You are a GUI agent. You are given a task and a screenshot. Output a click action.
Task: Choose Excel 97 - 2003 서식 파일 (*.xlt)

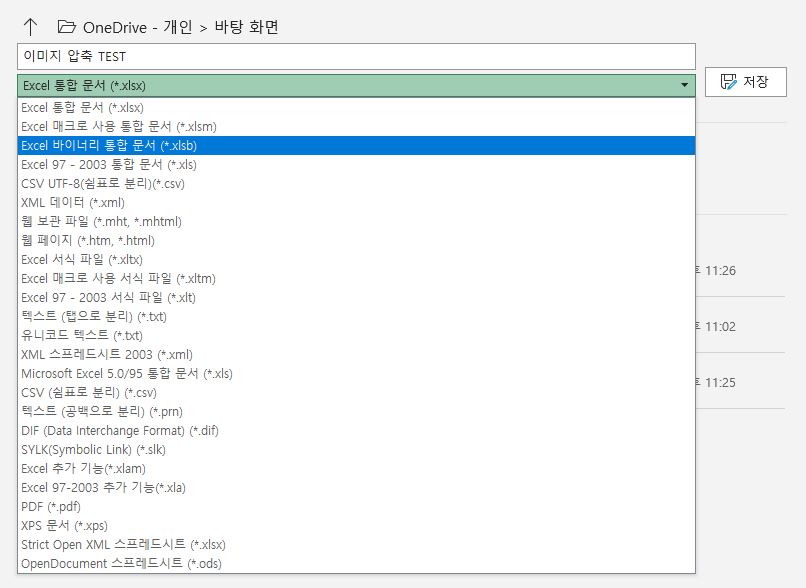tap(356, 298)
